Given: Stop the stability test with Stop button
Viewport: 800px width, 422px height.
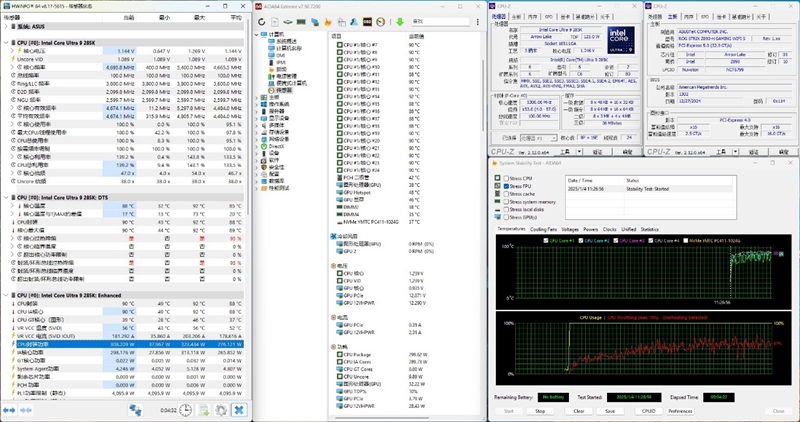Looking at the screenshot, I should (540, 411).
